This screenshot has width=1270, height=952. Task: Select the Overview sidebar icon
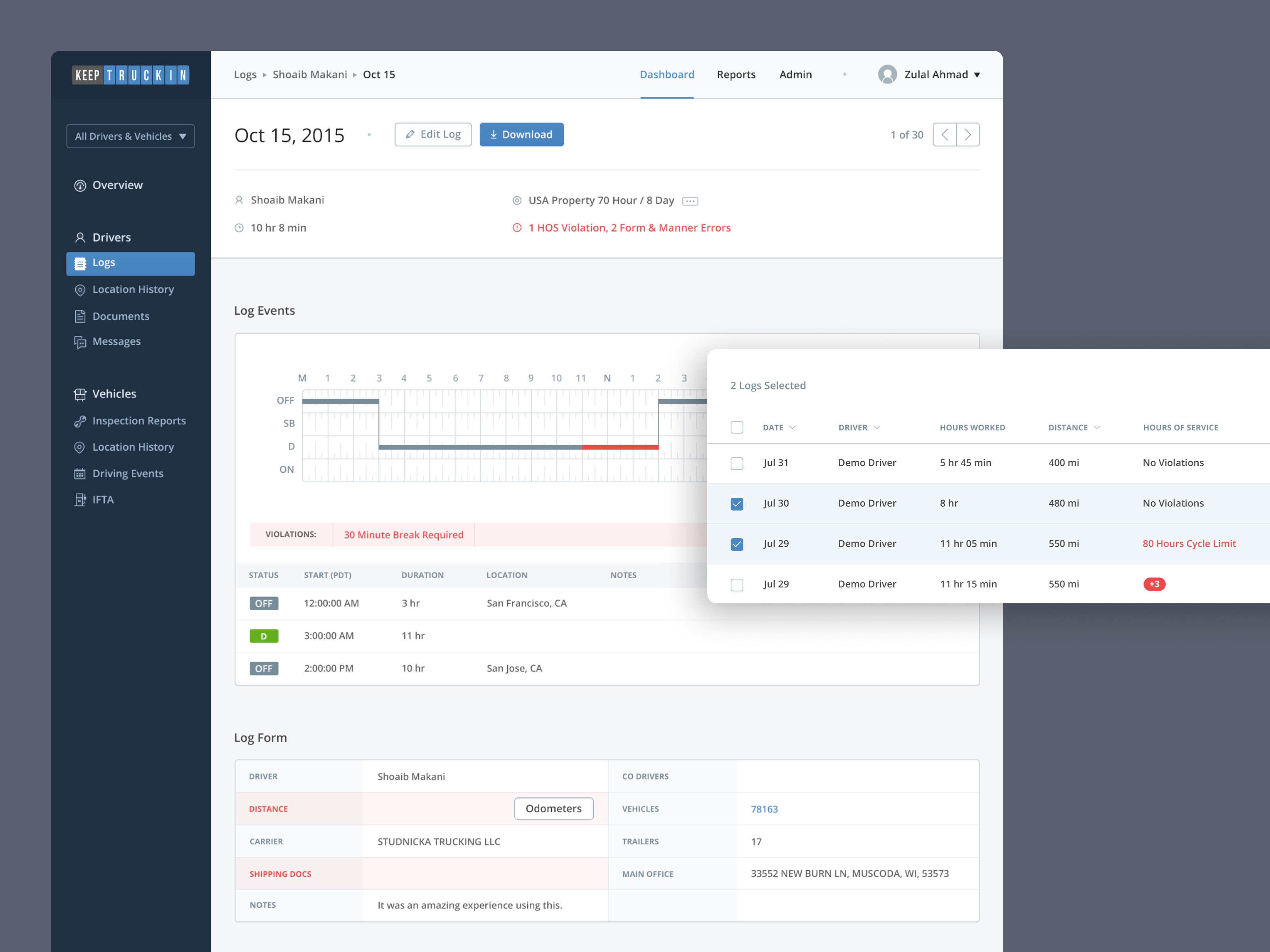80,185
